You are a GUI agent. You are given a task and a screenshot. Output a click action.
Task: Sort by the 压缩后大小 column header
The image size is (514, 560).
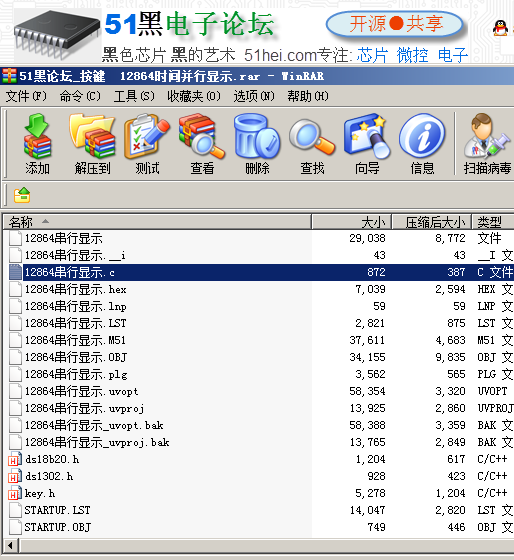[x=432, y=222]
